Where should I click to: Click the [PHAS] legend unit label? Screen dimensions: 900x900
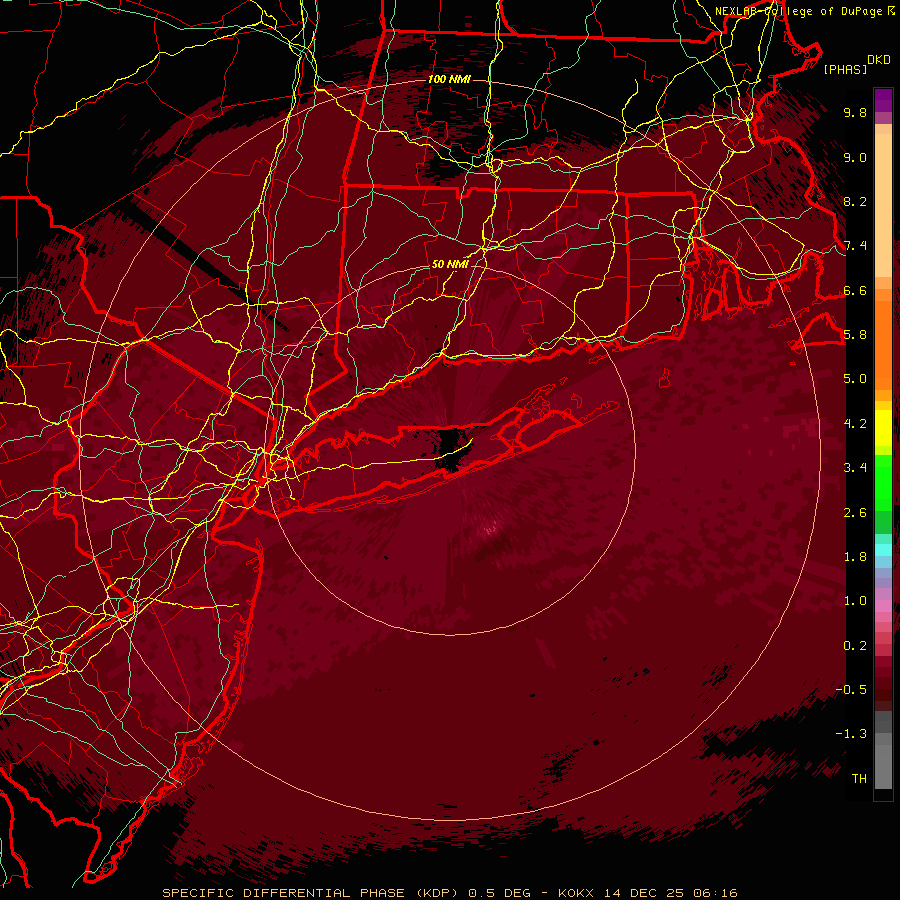[x=845, y=69]
